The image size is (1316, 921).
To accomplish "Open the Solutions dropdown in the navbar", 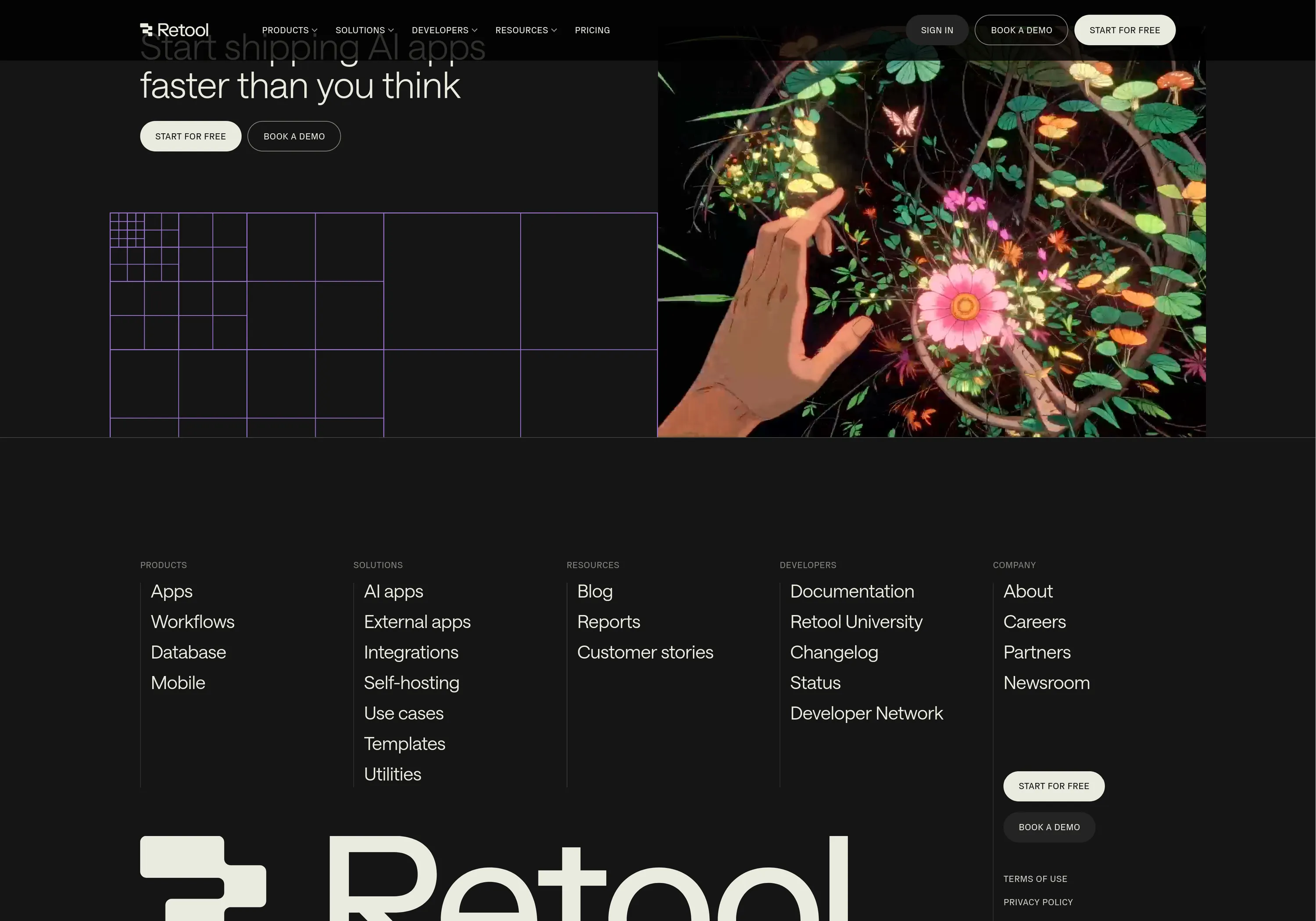I will pos(365,30).
